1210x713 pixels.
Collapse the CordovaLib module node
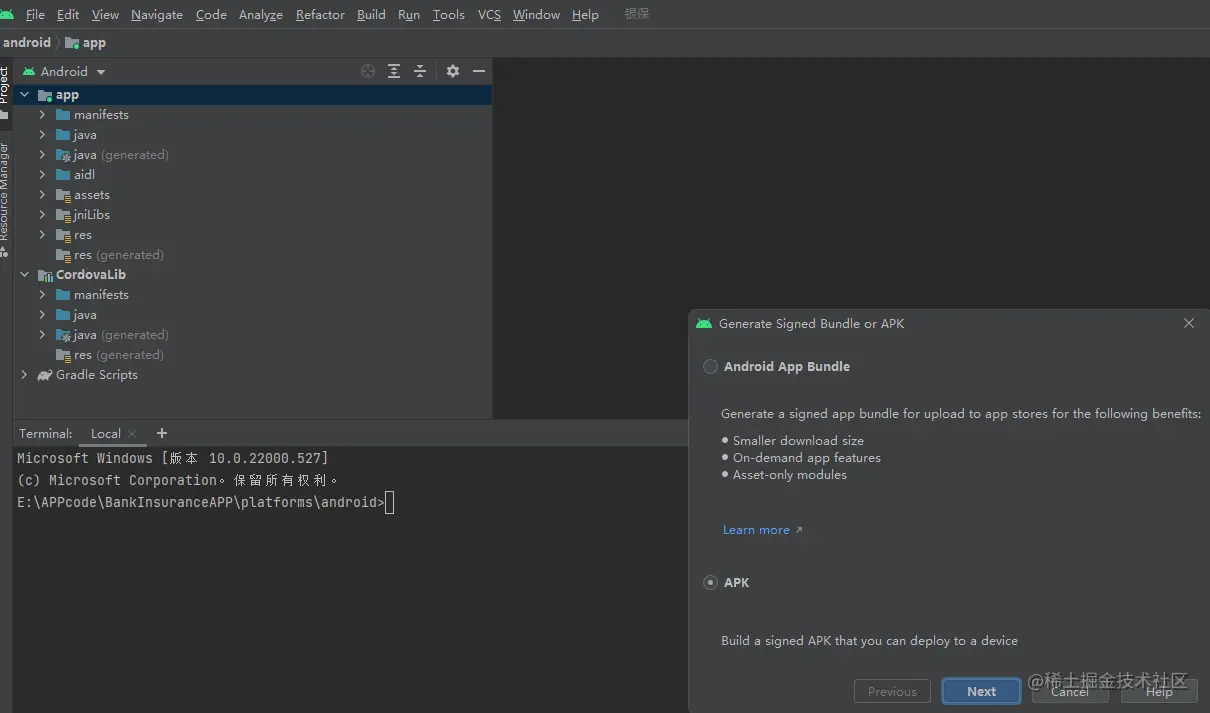[x=25, y=275]
